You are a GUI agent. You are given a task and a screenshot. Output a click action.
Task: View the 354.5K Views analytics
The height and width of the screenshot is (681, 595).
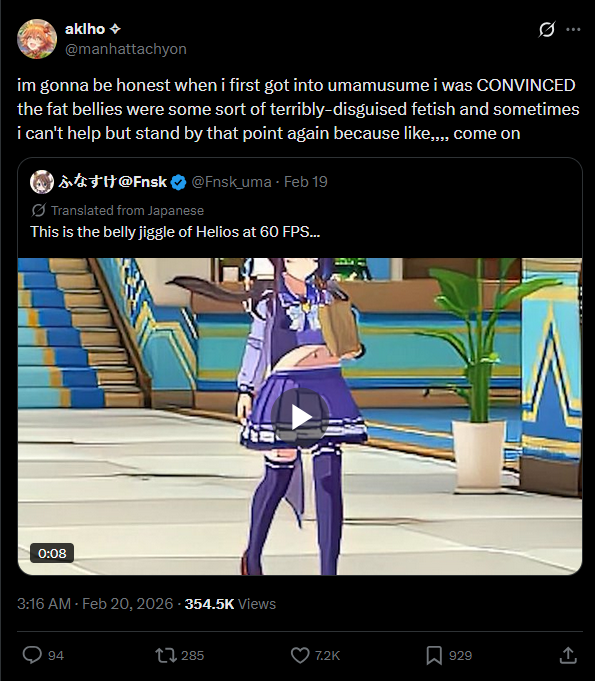(x=230, y=604)
